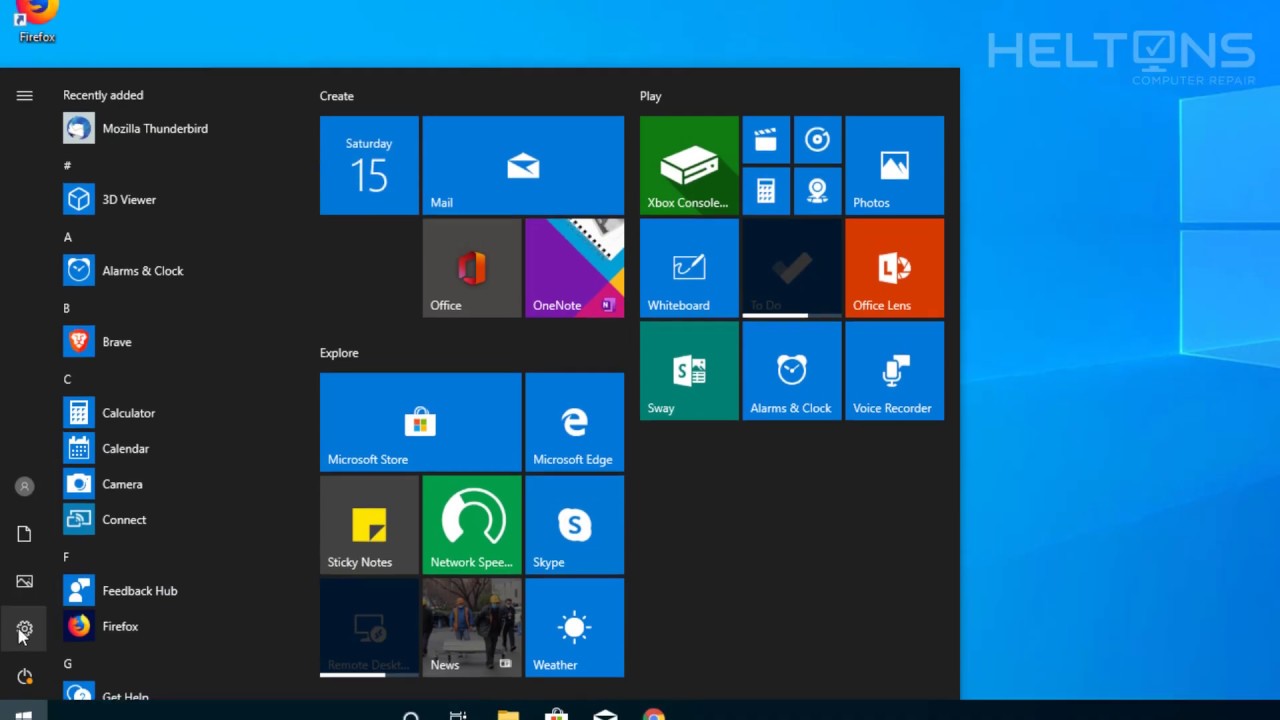Jump using the # letter header
Image resolution: width=1280 pixels, height=720 pixels.
coord(67,165)
